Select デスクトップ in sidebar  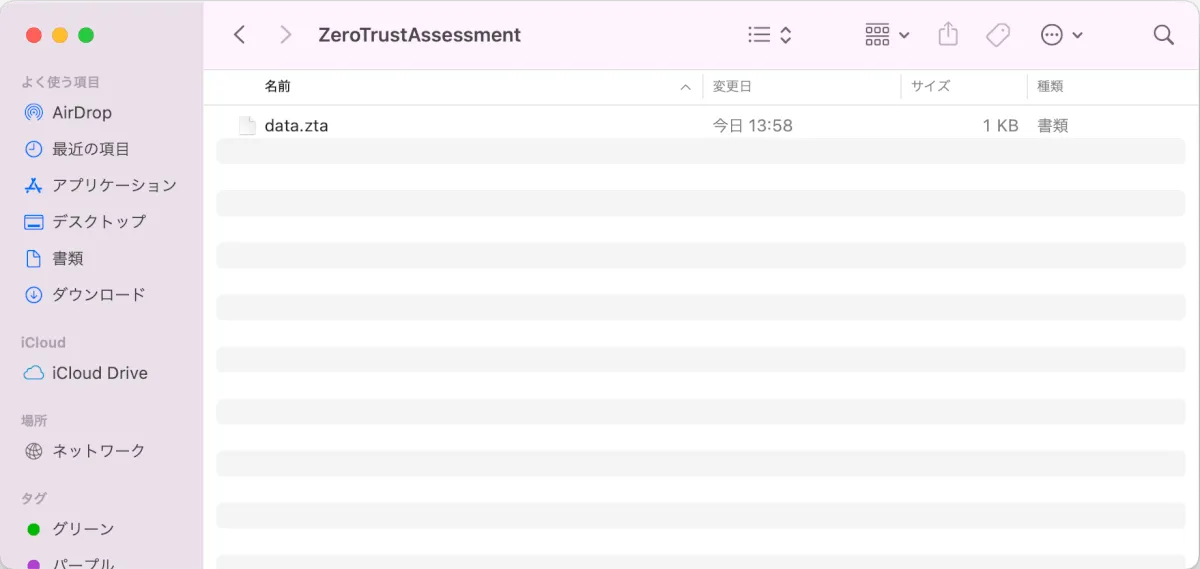pyautogui.click(x=98, y=221)
